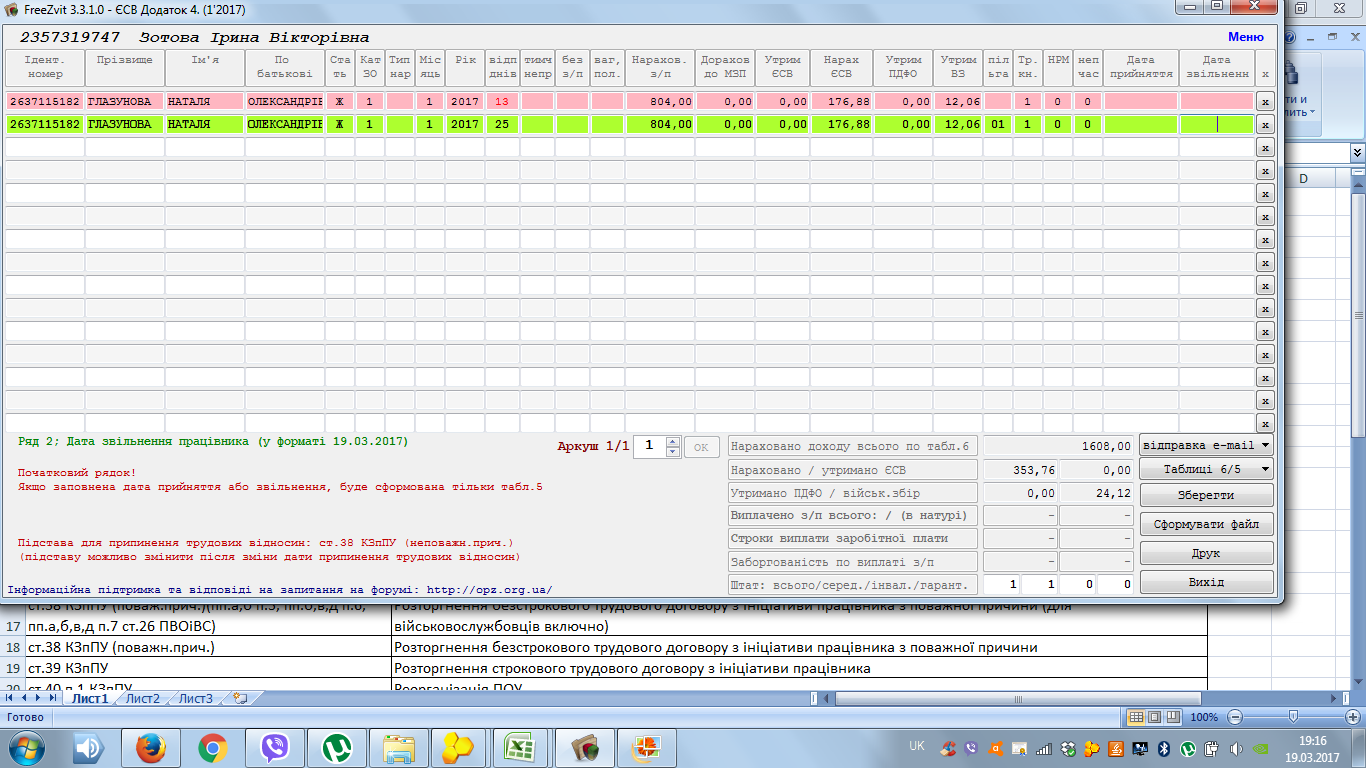The image size is (1366, 768).
Task: Click the Дата звільнення field in the green row
Action: 1216,125
